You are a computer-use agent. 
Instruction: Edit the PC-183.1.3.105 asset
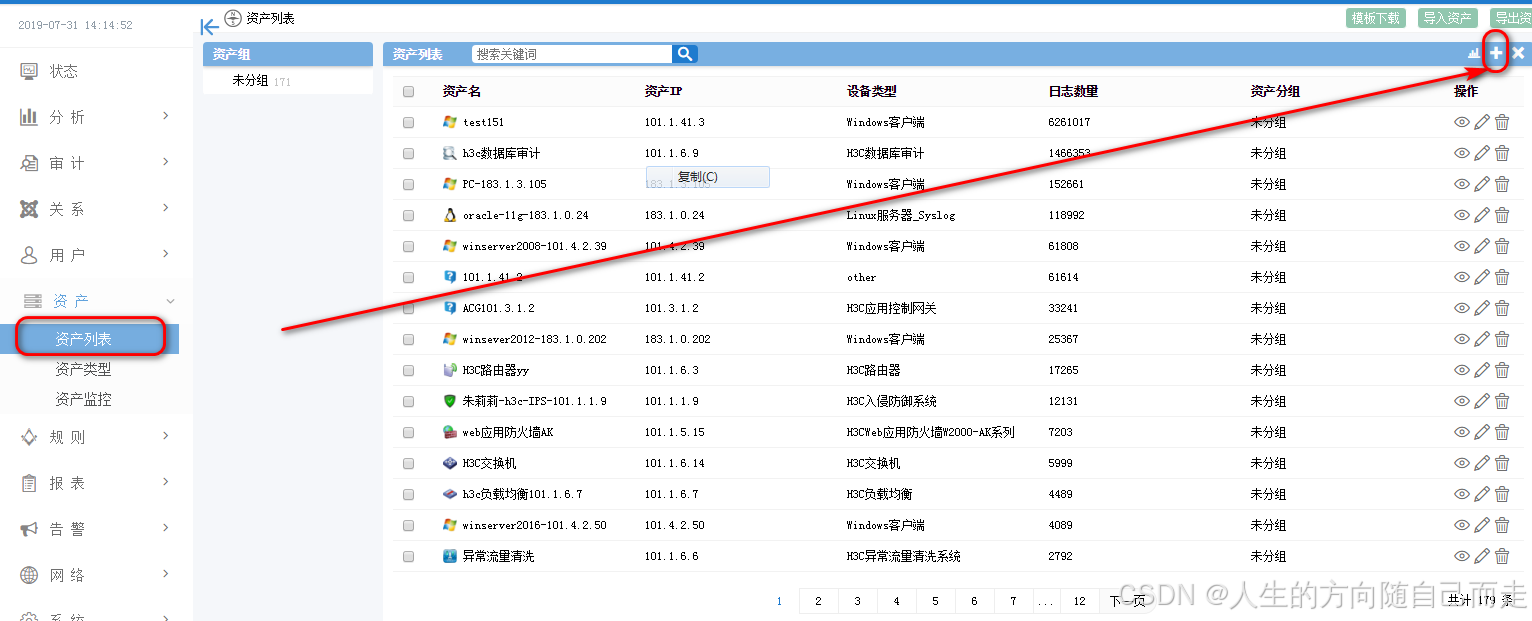(1482, 184)
